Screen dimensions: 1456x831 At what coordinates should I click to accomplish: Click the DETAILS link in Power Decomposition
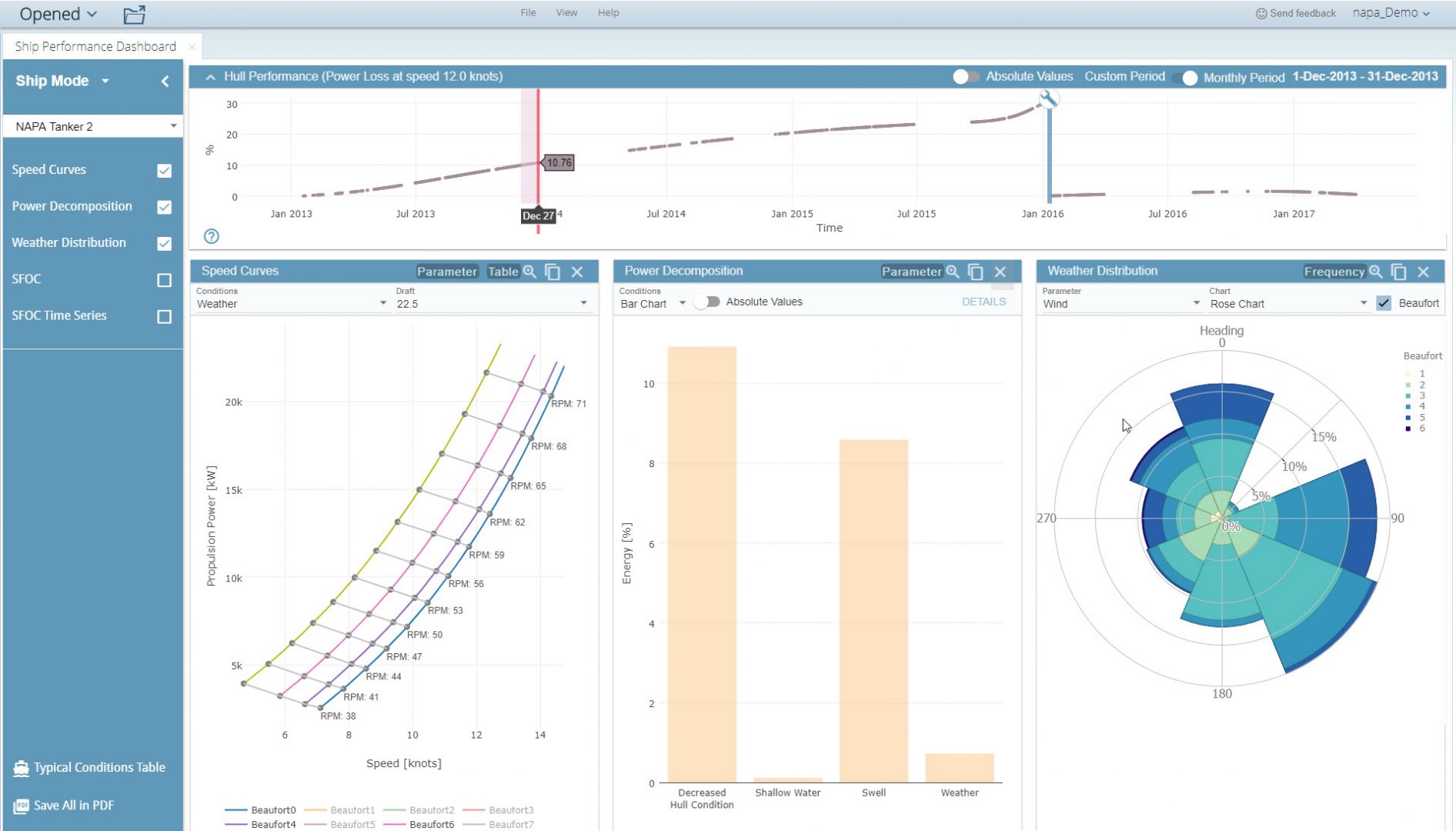pyautogui.click(x=983, y=302)
